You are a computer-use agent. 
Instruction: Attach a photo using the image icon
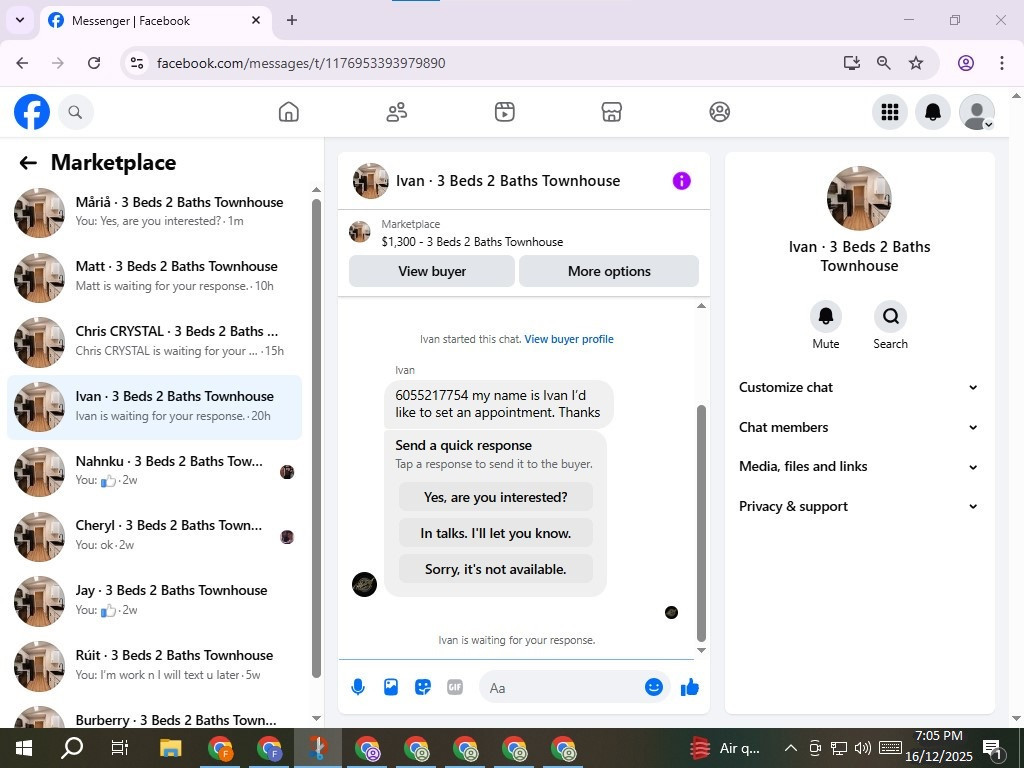391,687
